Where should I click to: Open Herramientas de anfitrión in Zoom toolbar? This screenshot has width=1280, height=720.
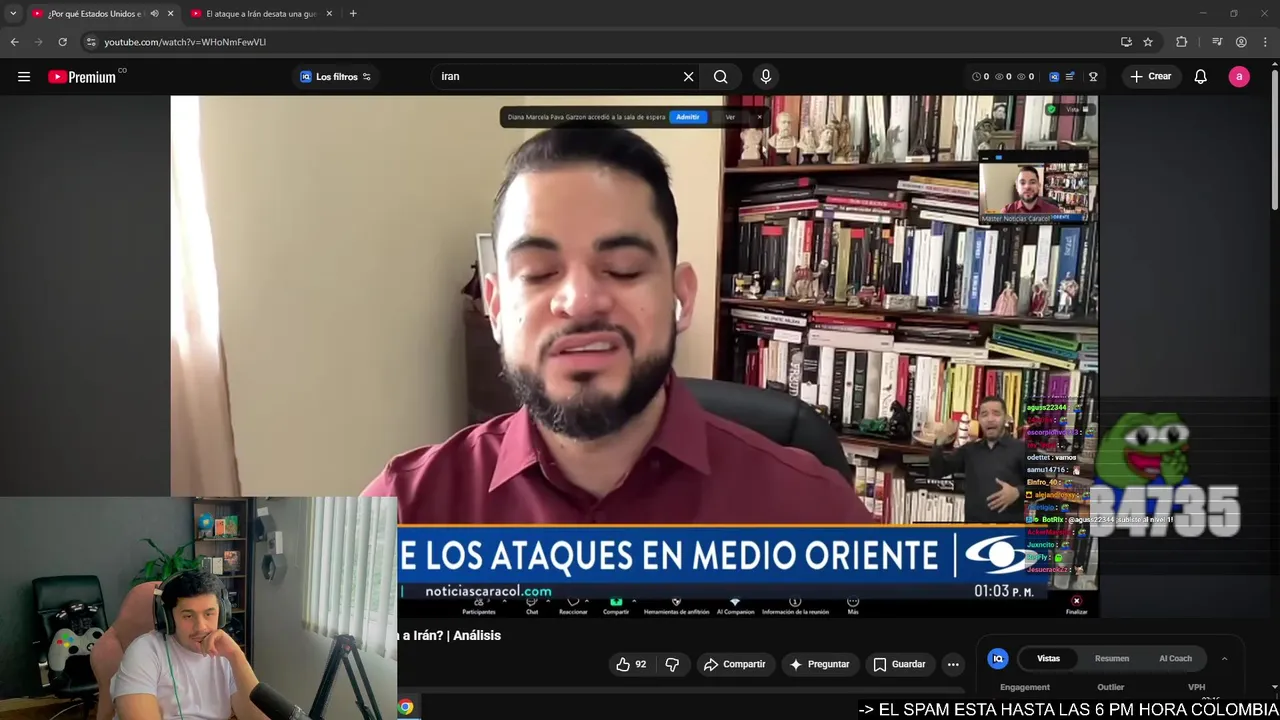pyautogui.click(x=676, y=606)
